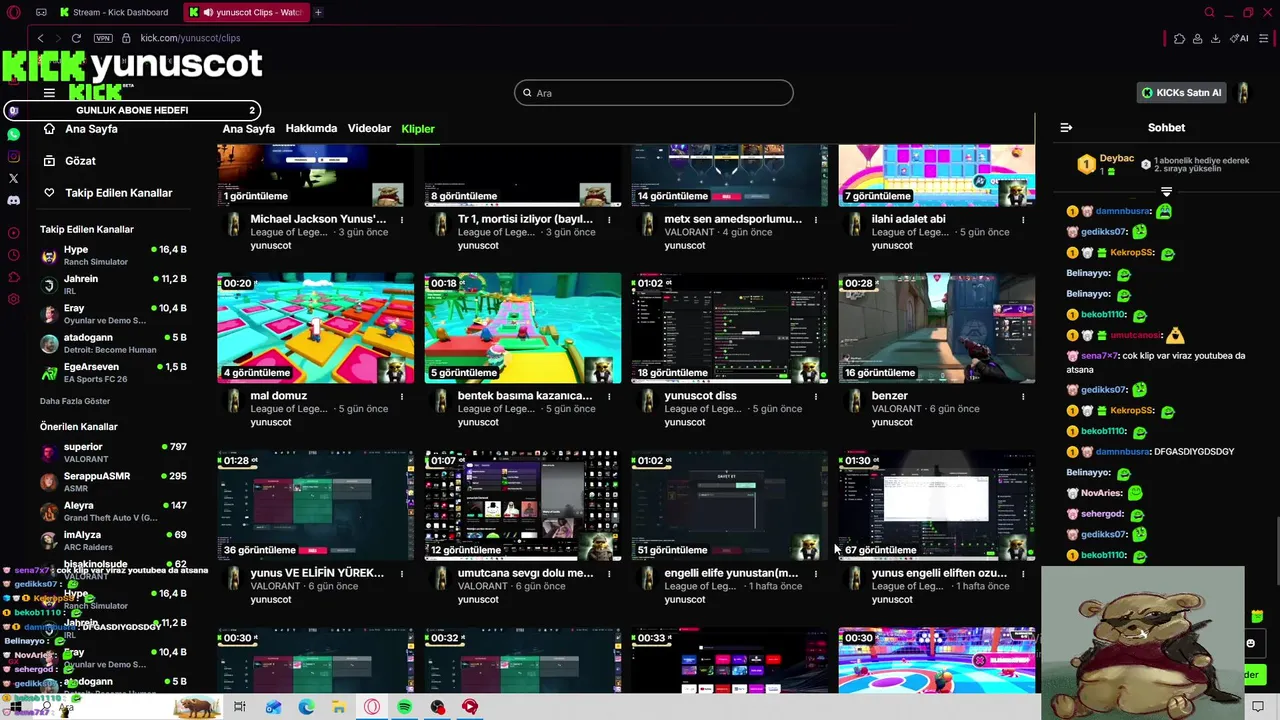
Task: Open Jahrein channel in followed list
Action: click(113, 284)
